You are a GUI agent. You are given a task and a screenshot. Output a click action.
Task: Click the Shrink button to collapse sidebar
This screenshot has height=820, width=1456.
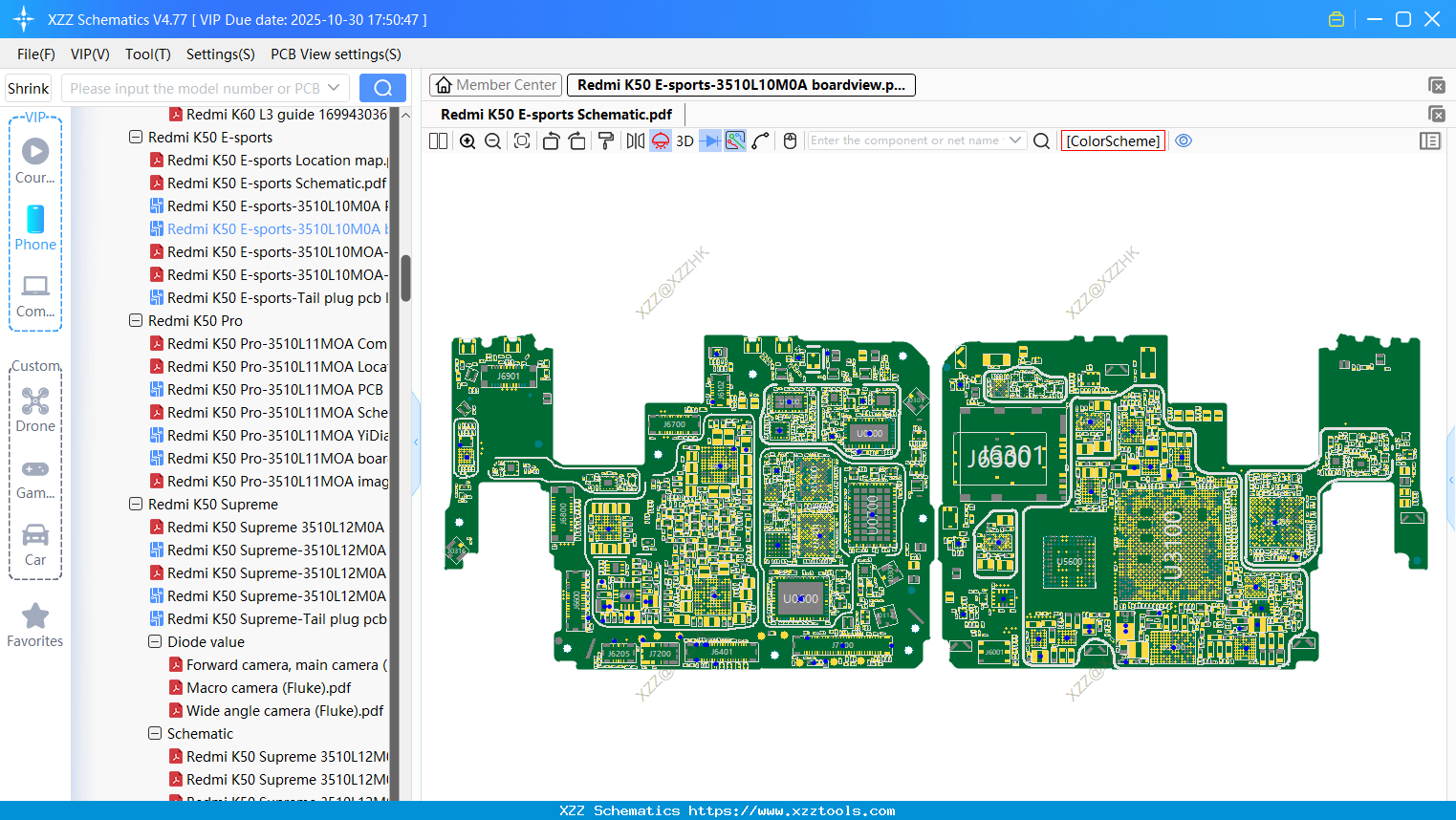pyautogui.click(x=28, y=87)
